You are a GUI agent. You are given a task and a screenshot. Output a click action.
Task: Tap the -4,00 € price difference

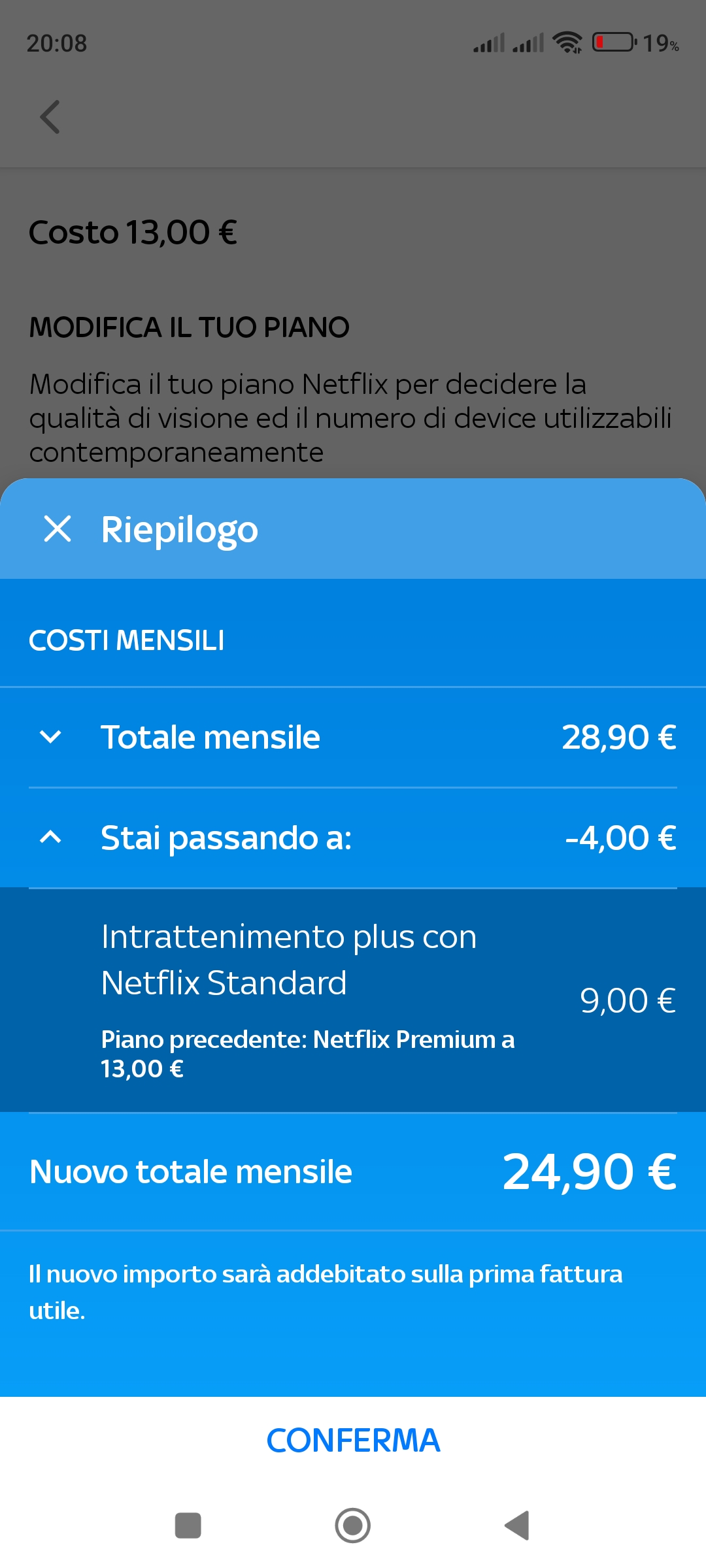tap(620, 838)
